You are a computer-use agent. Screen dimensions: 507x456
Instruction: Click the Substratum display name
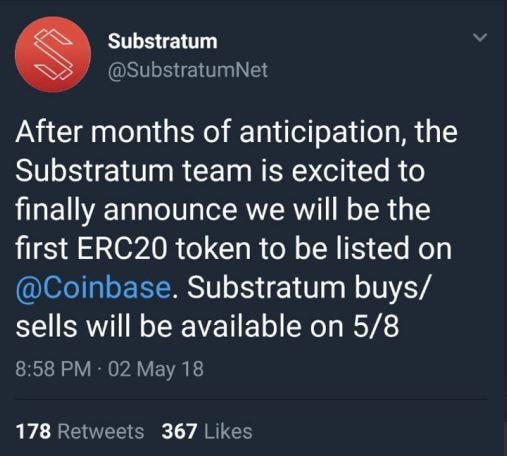[x=163, y=41]
